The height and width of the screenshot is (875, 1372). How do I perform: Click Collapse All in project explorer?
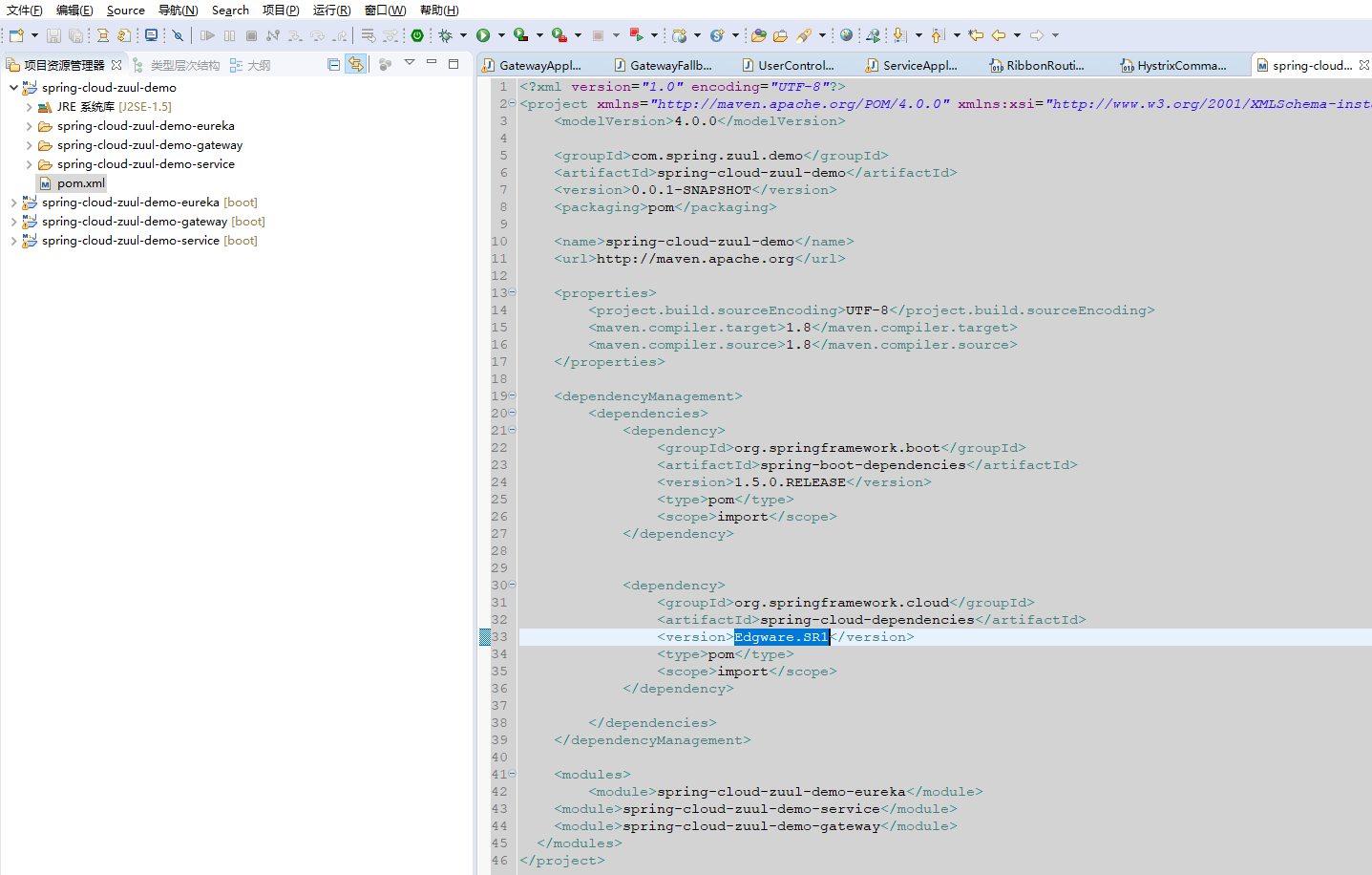coord(333,65)
